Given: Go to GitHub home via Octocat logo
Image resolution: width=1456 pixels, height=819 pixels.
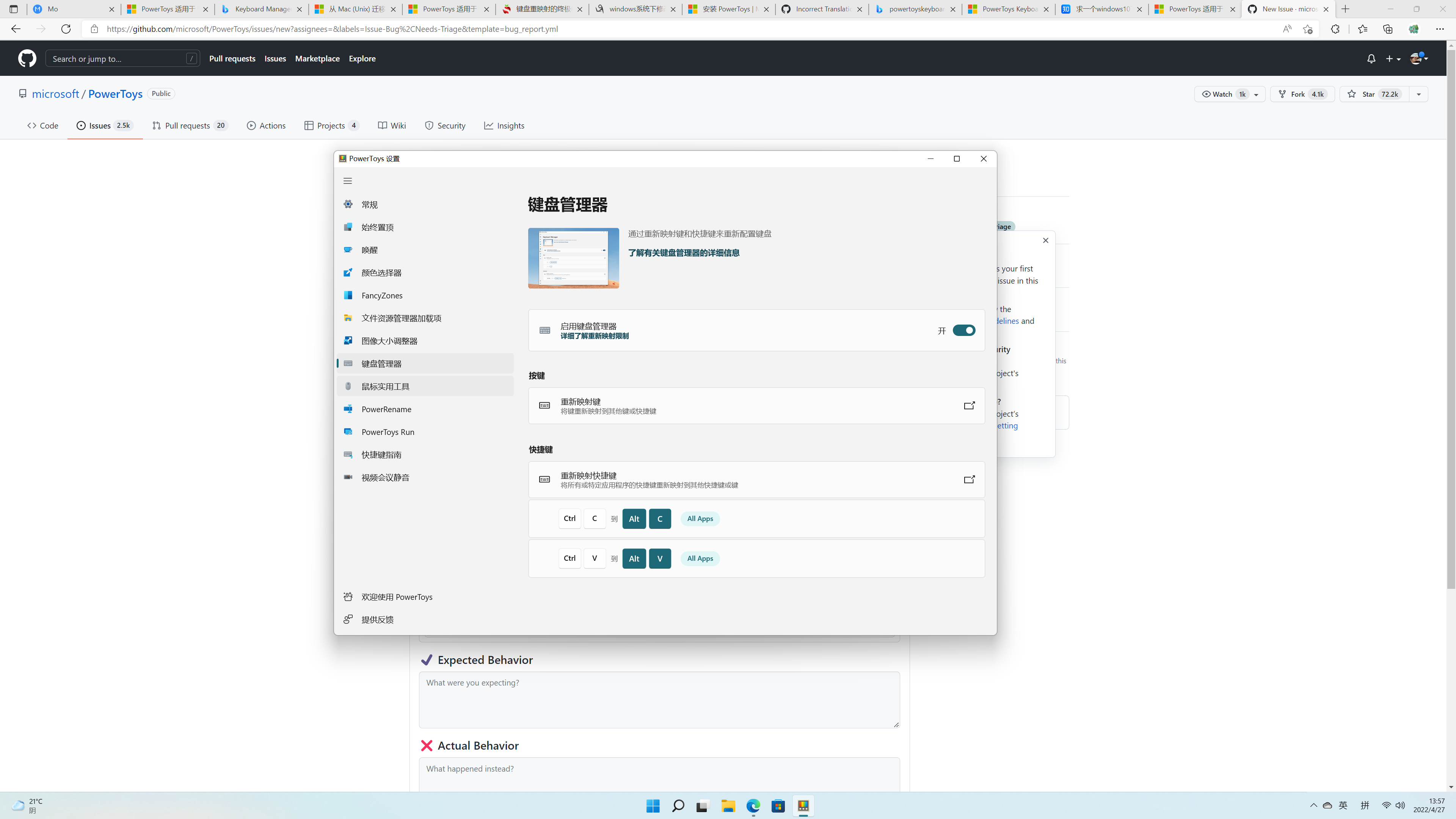Looking at the screenshot, I should click(x=27, y=58).
